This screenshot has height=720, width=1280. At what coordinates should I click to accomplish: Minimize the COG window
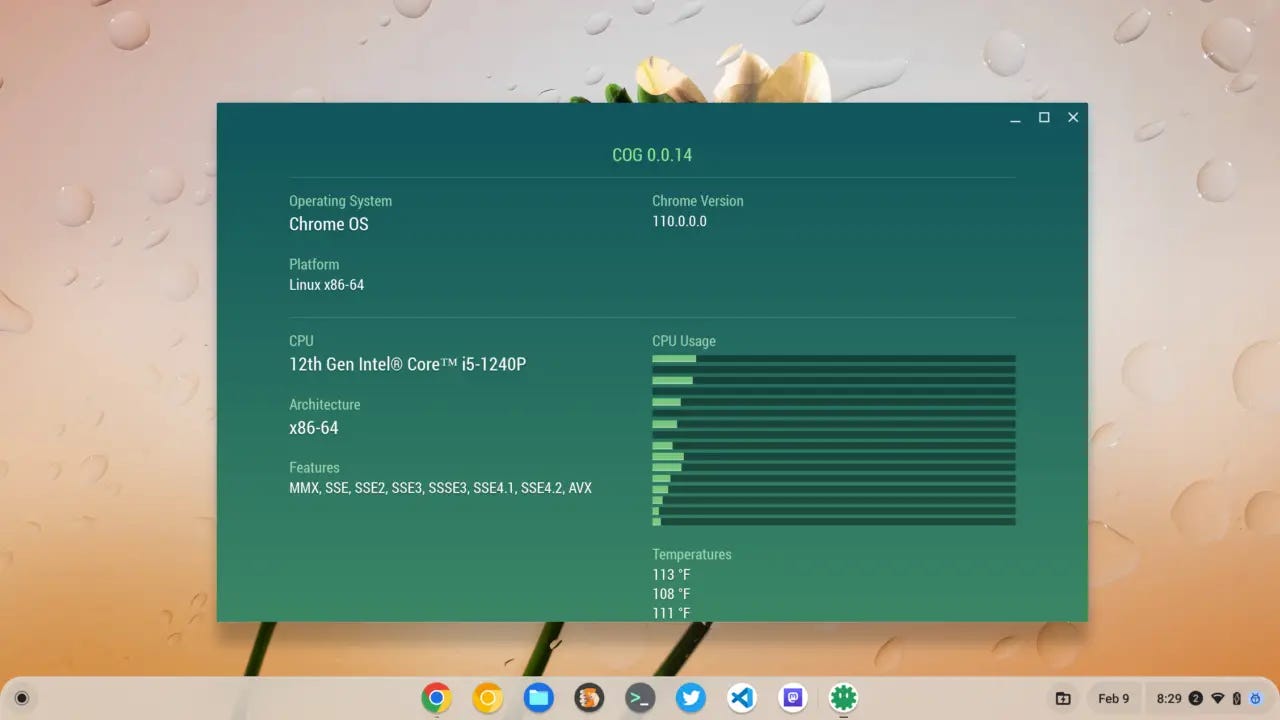[1015, 118]
